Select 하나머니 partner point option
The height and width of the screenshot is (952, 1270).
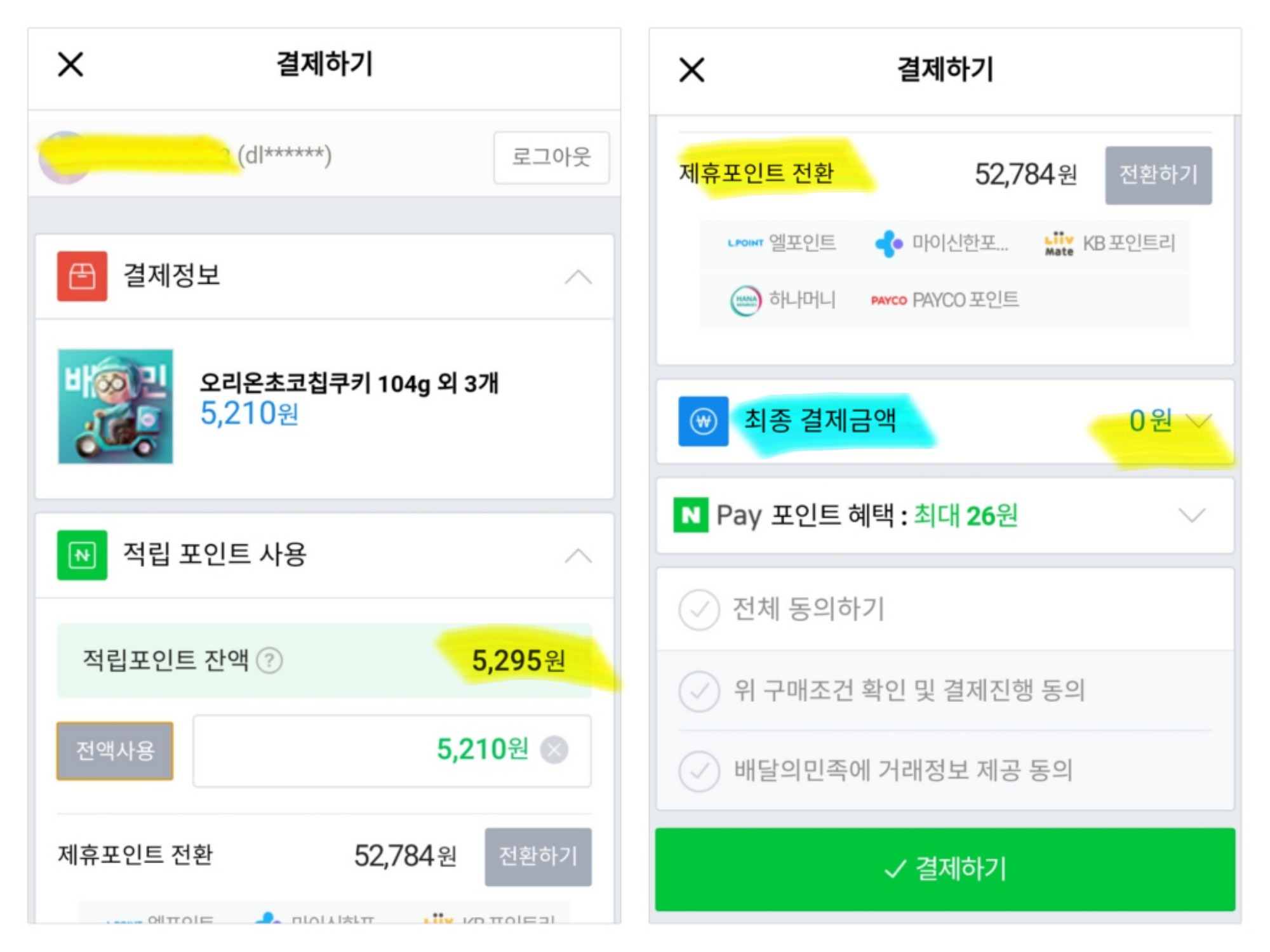pyautogui.click(x=783, y=300)
